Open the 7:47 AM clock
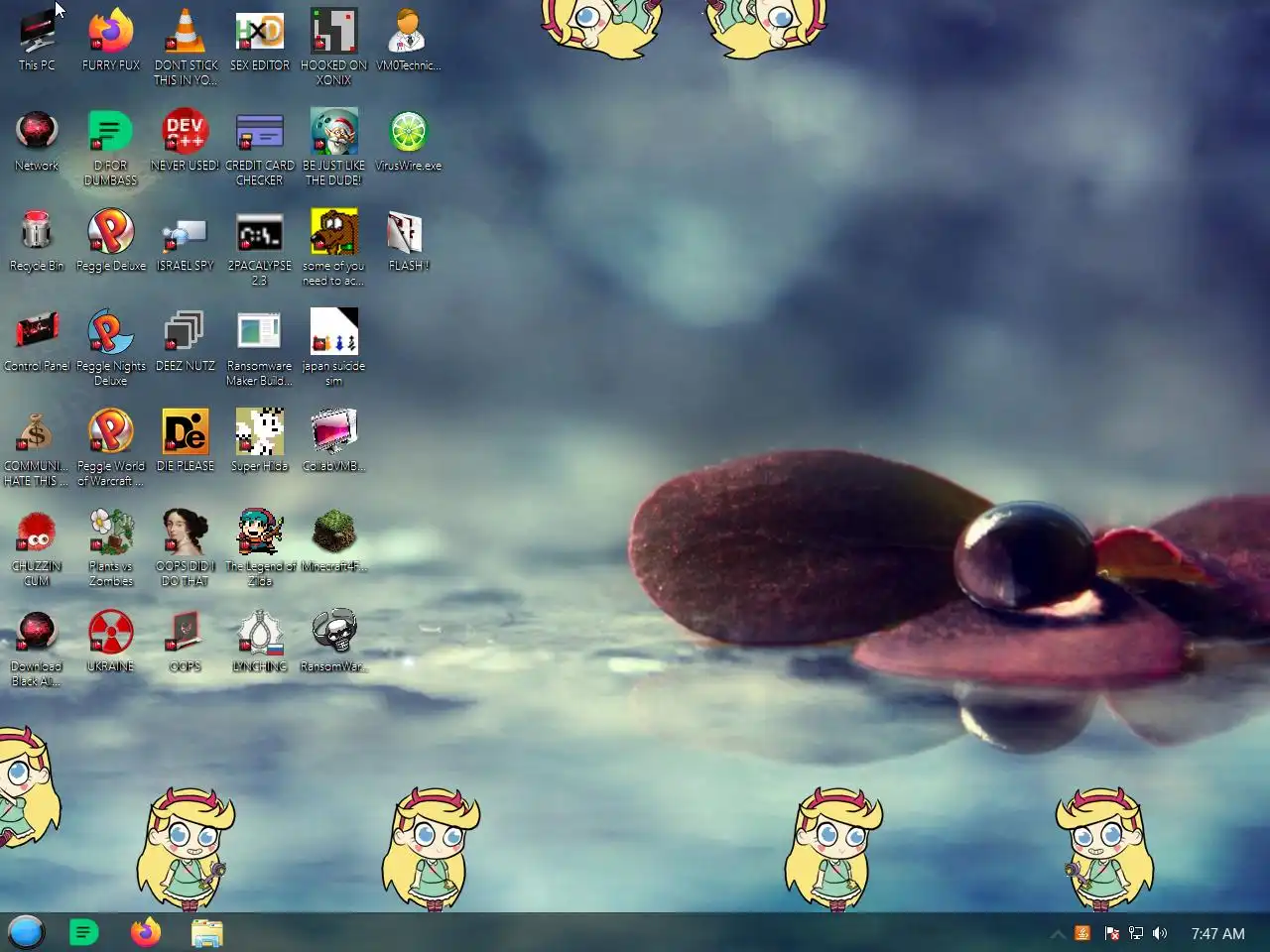 (x=1217, y=933)
